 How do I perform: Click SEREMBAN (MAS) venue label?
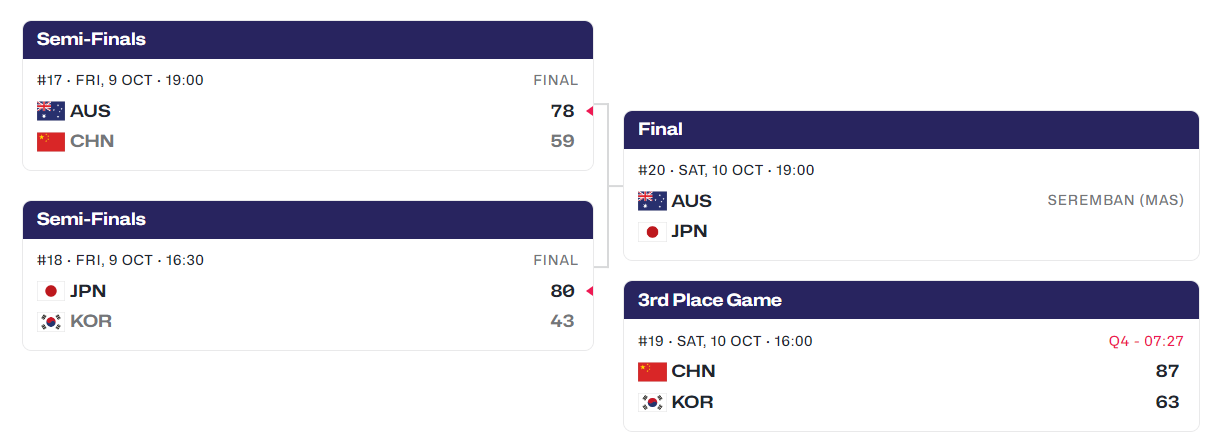click(x=1116, y=200)
